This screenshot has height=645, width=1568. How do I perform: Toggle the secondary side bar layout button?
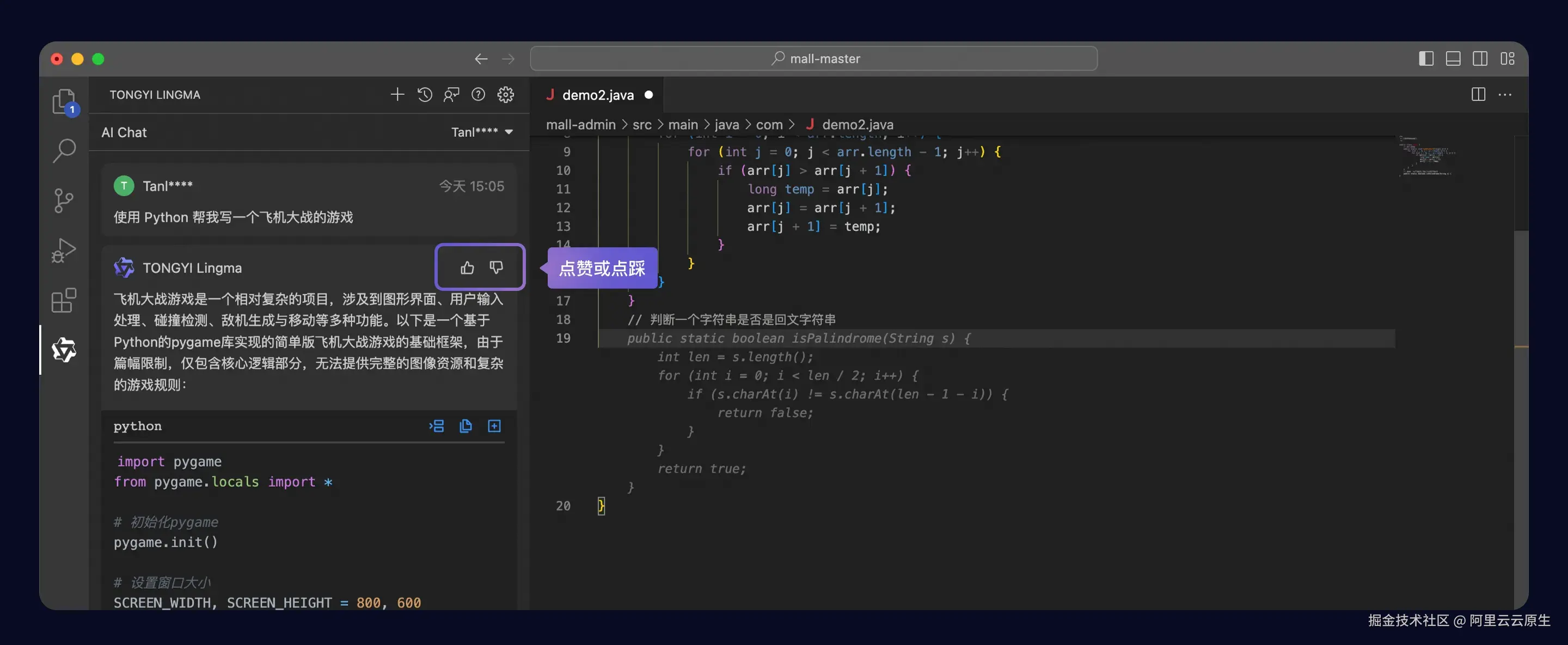coord(1480,58)
